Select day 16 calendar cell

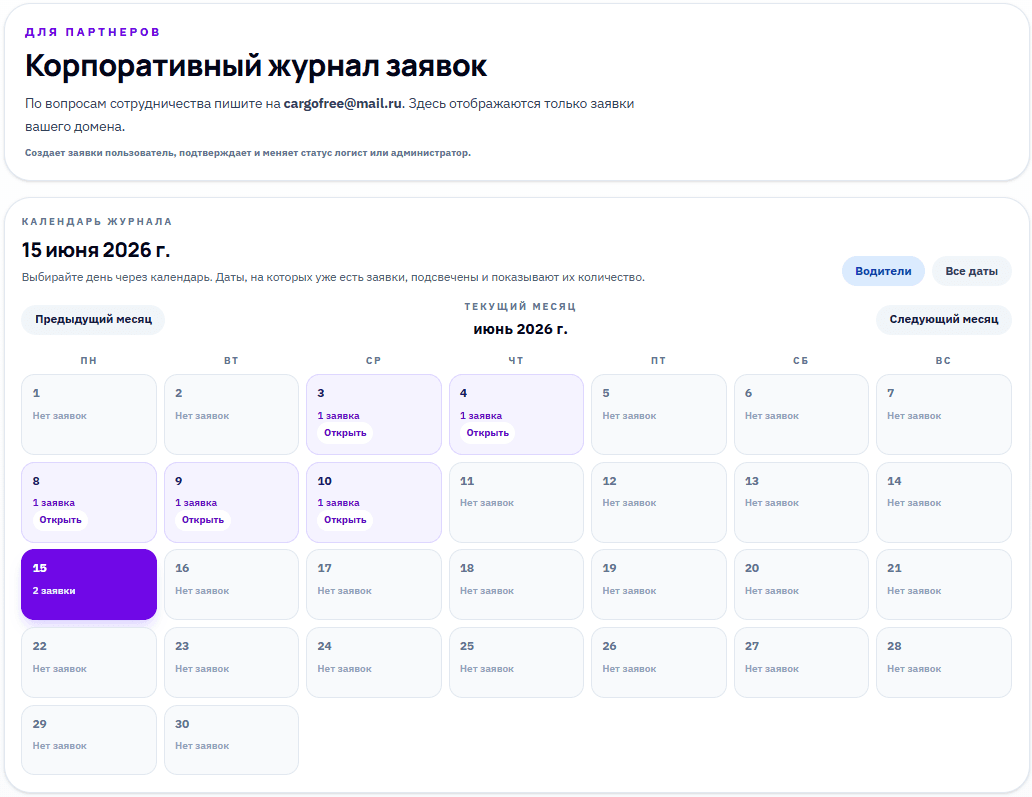[231, 584]
